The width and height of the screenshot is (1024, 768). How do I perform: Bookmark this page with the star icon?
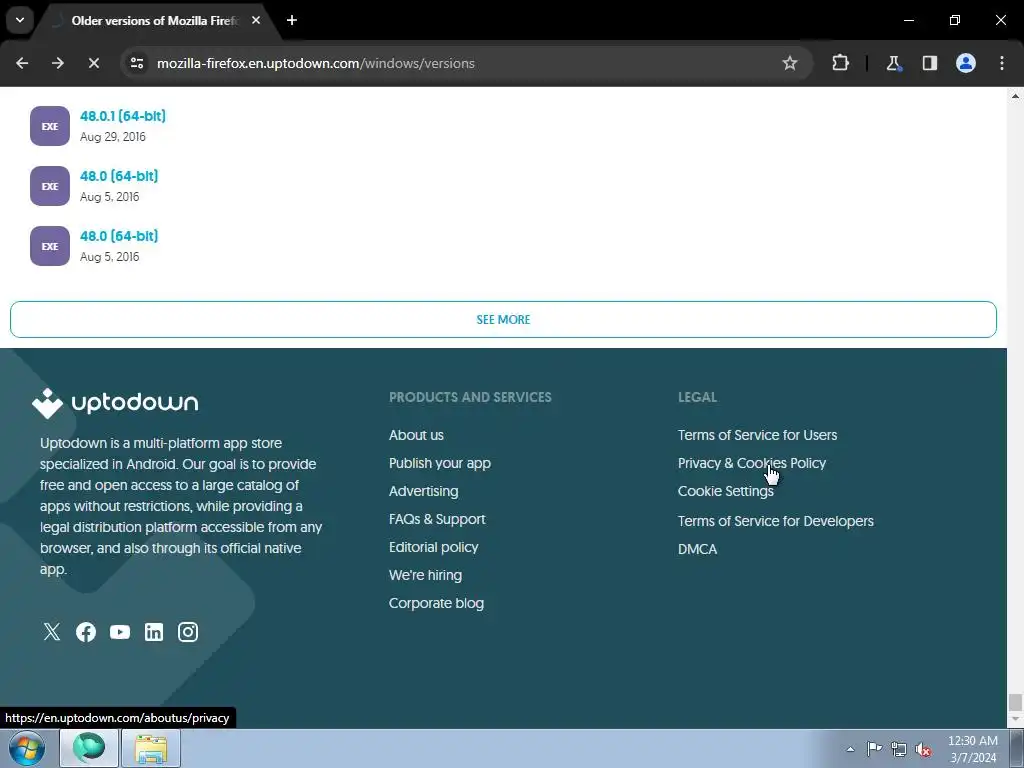[790, 63]
